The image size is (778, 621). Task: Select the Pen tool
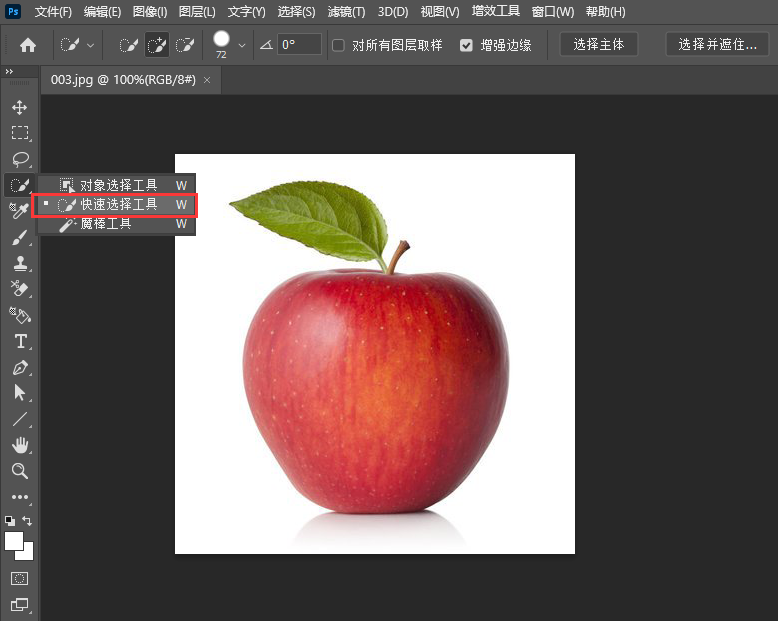pos(19,368)
